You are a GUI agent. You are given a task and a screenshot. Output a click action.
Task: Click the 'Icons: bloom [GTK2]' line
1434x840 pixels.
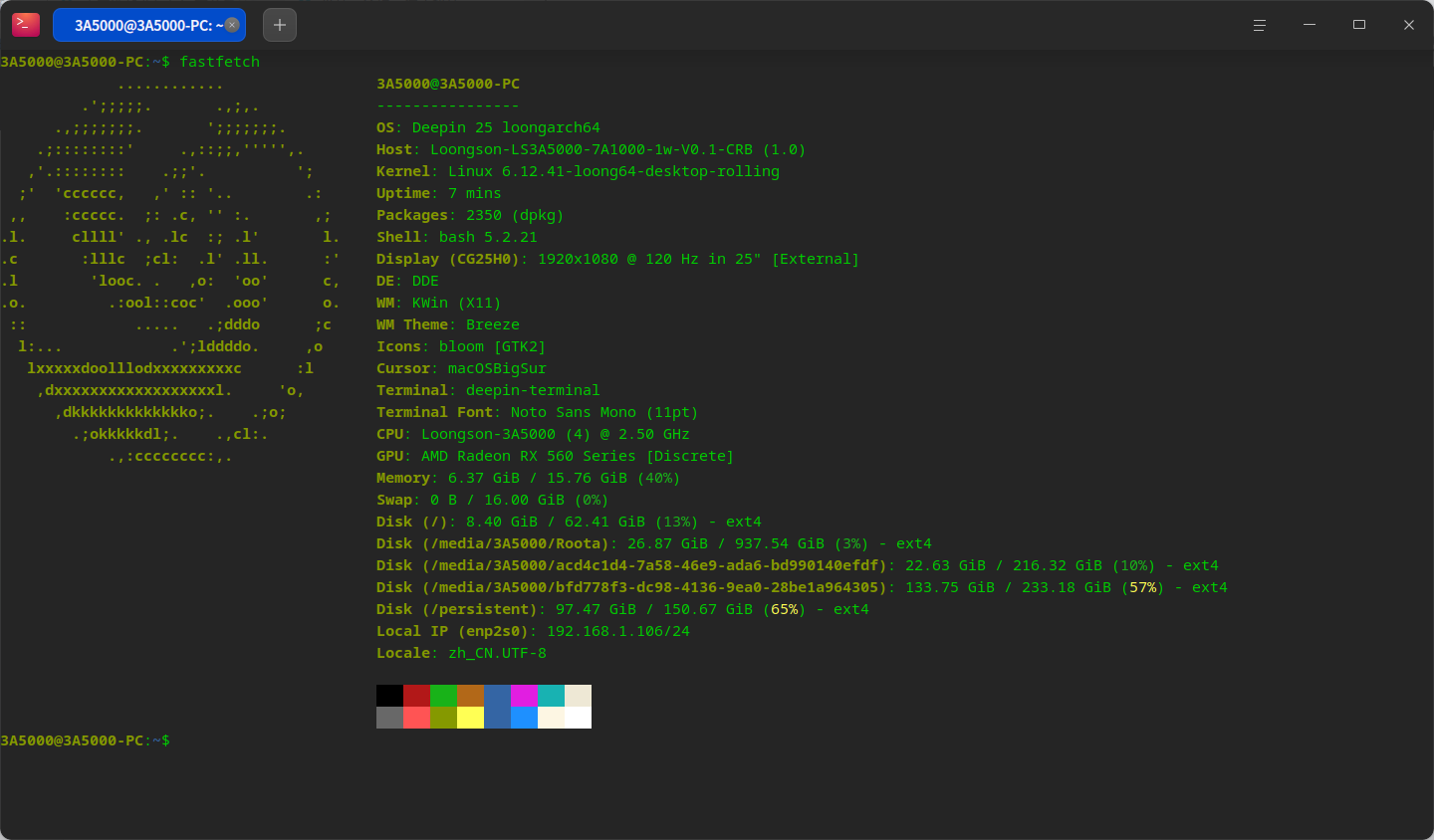coord(461,346)
